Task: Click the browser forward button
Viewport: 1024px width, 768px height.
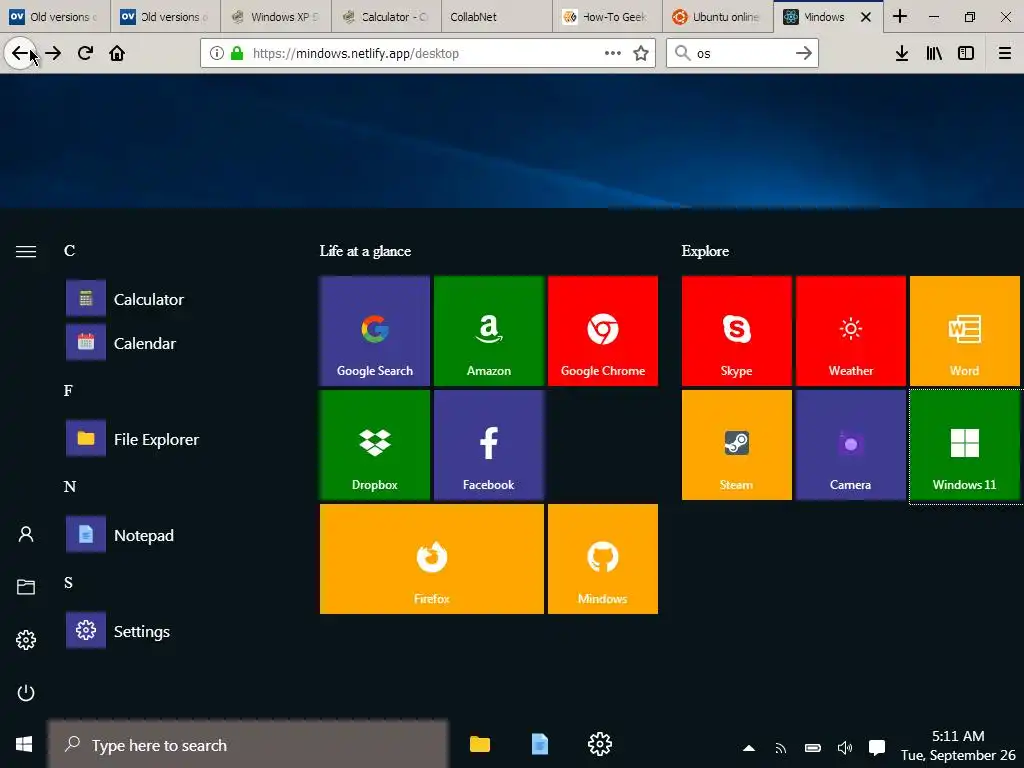Action: pyautogui.click(x=53, y=53)
